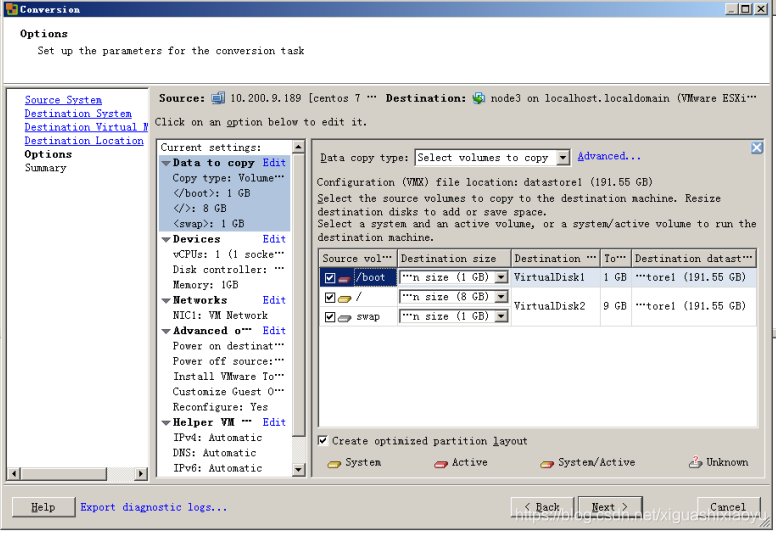Select the VirtualDisk2 cell
776x534 pixels.
tap(555, 306)
